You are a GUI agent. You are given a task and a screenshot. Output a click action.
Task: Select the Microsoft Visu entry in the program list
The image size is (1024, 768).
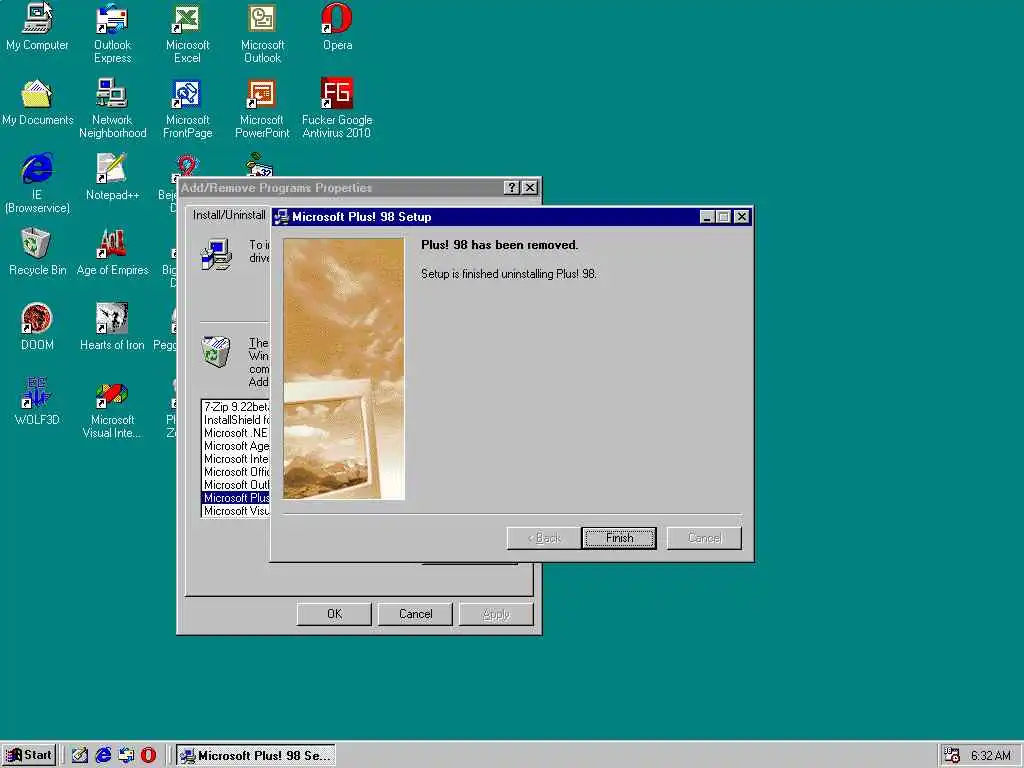[x=236, y=511]
